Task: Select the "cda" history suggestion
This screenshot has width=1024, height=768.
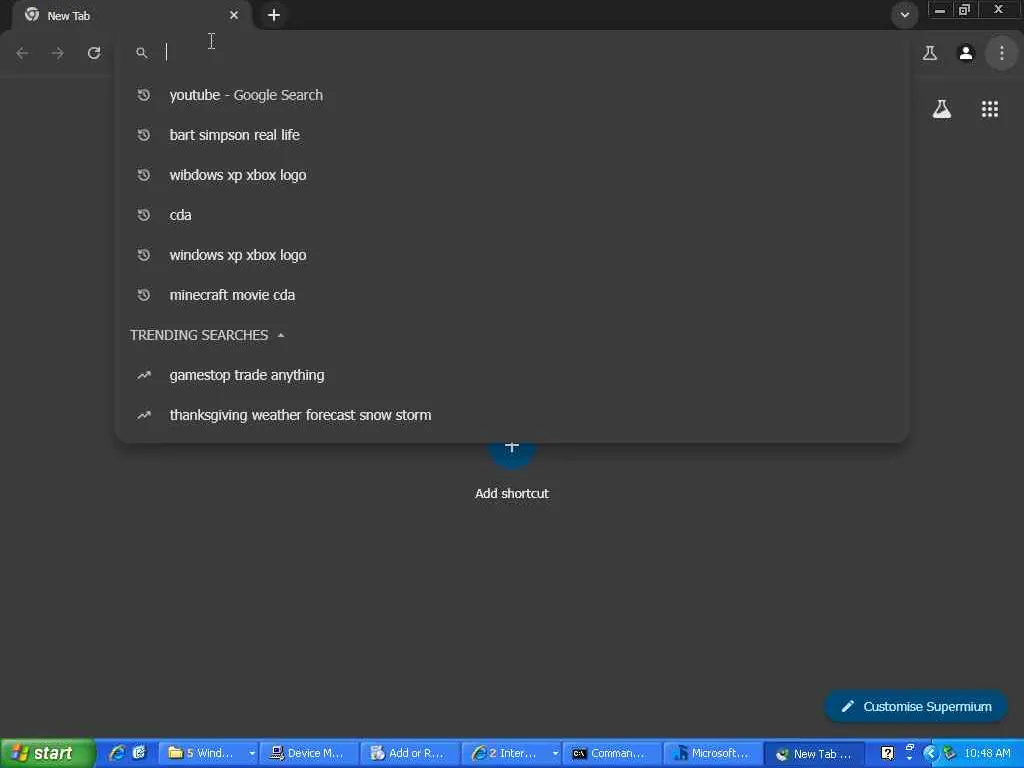Action: click(x=511, y=215)
